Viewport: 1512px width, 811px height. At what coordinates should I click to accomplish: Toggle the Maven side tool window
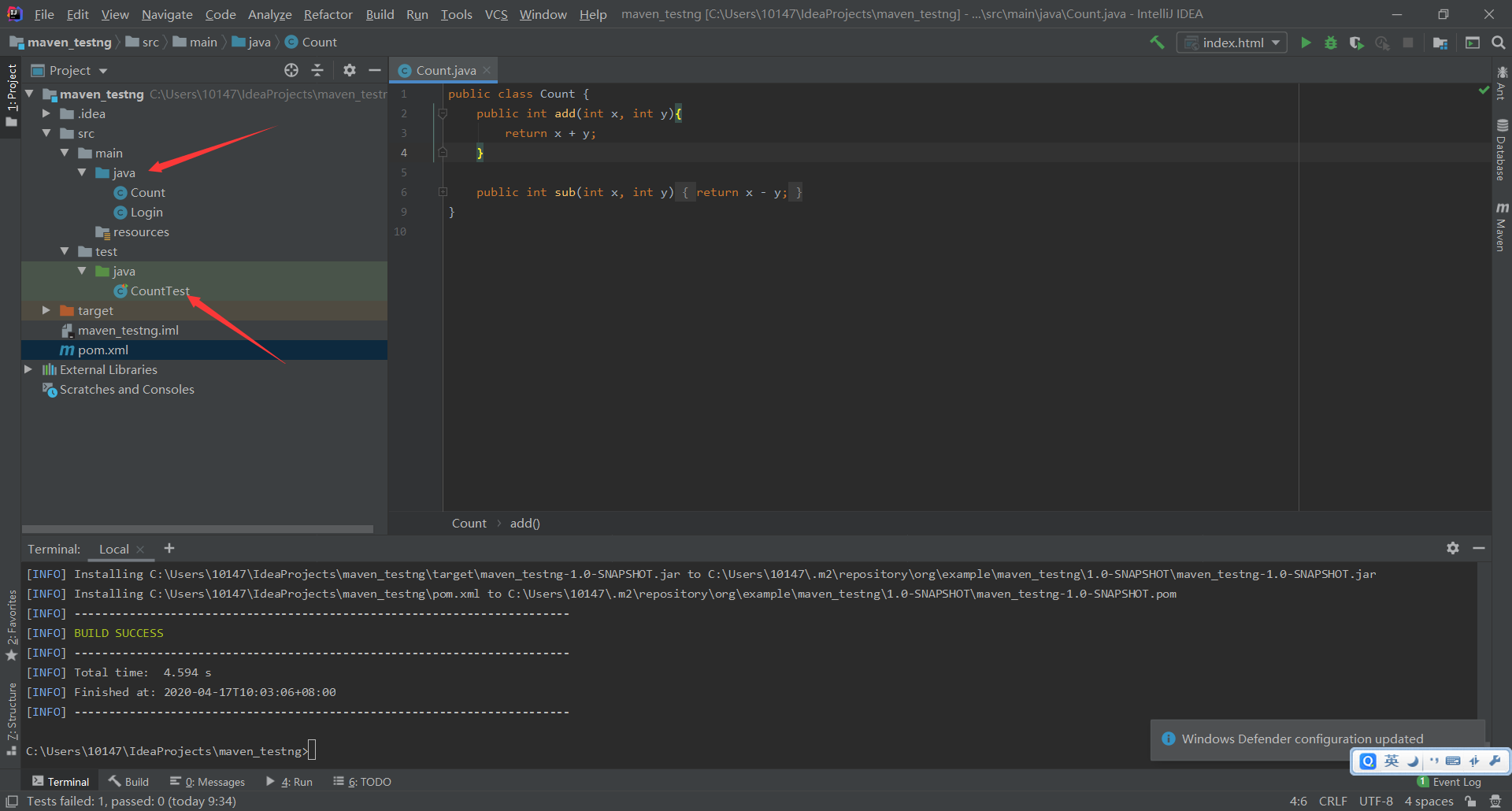click(x=1502, y=227)
